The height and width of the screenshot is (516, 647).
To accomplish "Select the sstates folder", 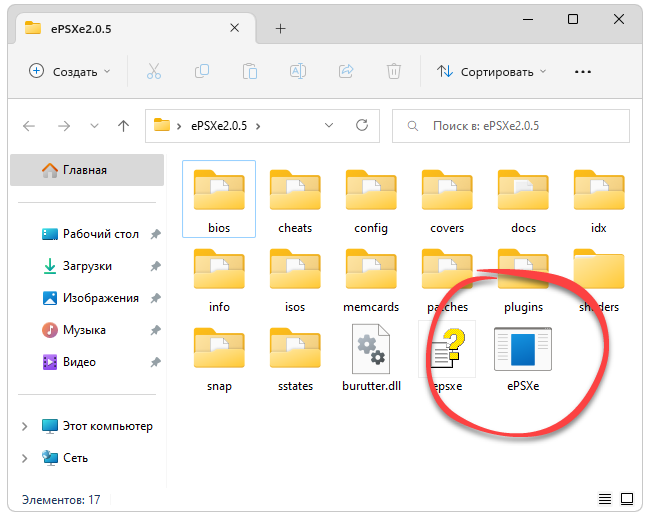I will coord(295,358).
